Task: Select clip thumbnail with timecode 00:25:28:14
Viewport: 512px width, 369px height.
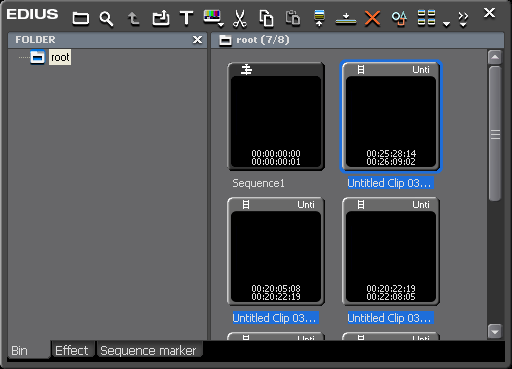Action: coord(391,116)
